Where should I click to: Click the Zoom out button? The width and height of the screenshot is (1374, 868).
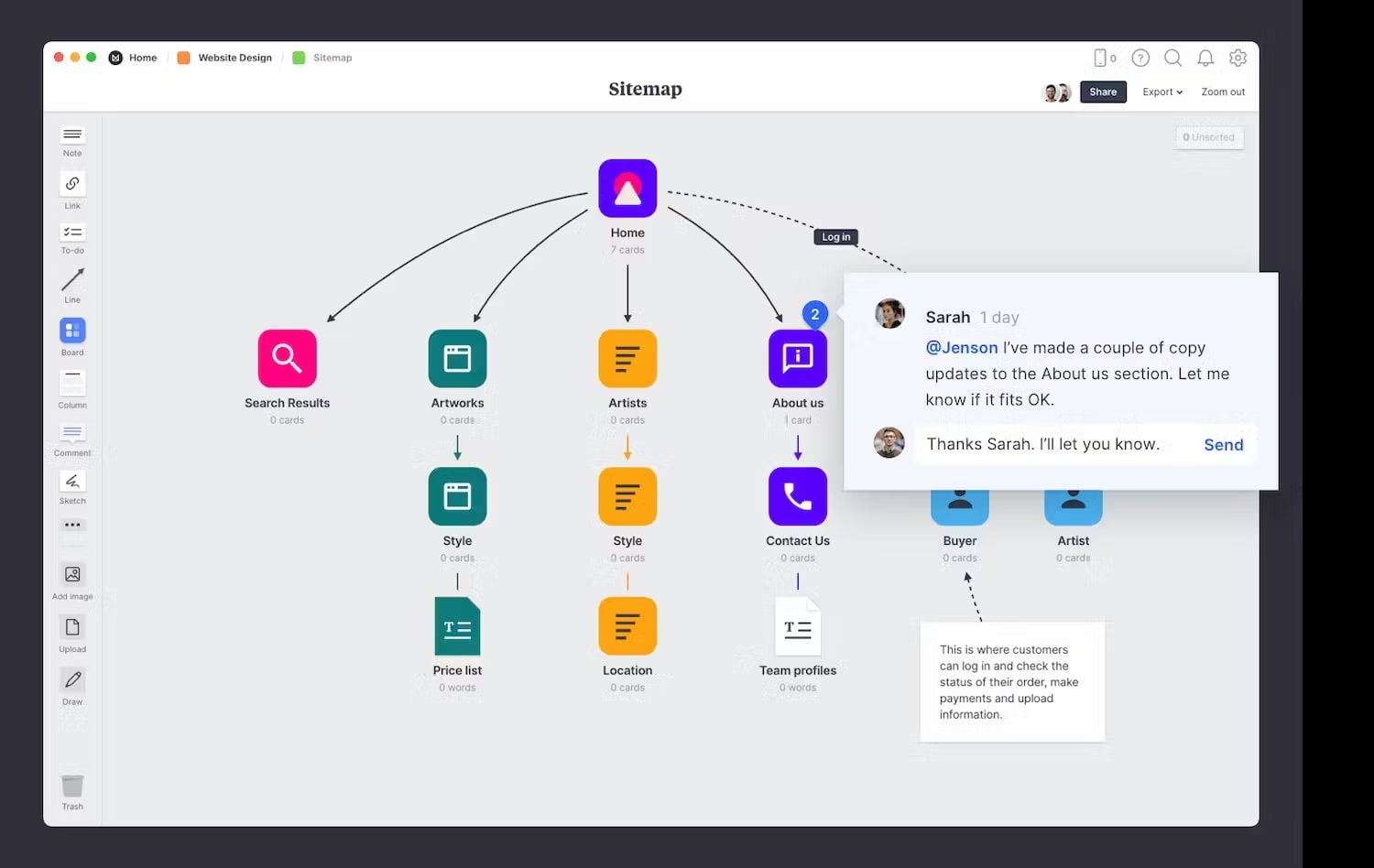[1223, 92]
